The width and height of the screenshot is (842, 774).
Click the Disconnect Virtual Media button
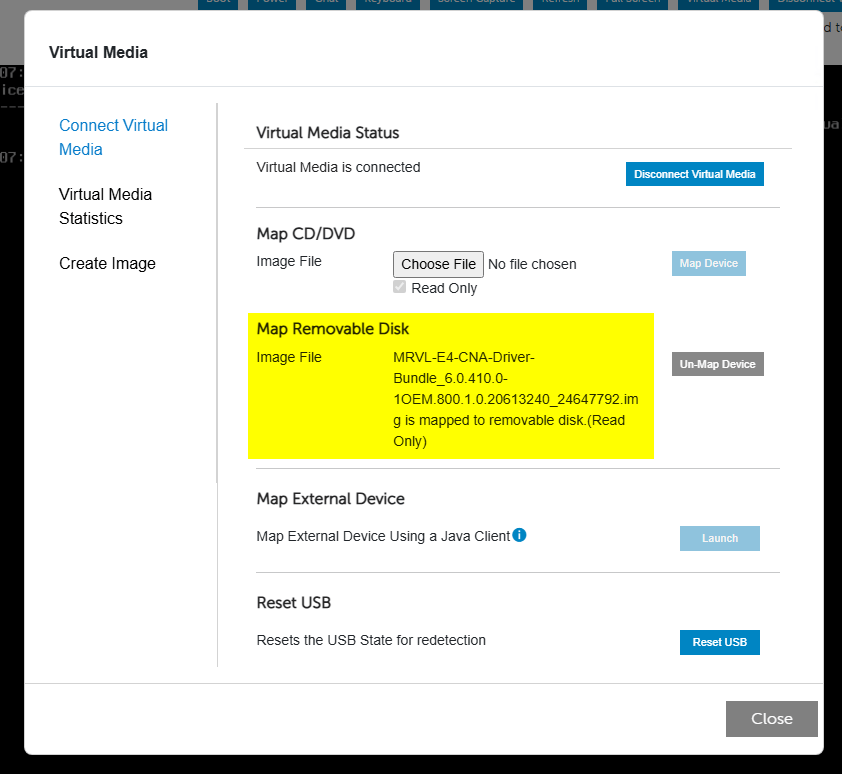pyautogui.click(x=694, y=174)
